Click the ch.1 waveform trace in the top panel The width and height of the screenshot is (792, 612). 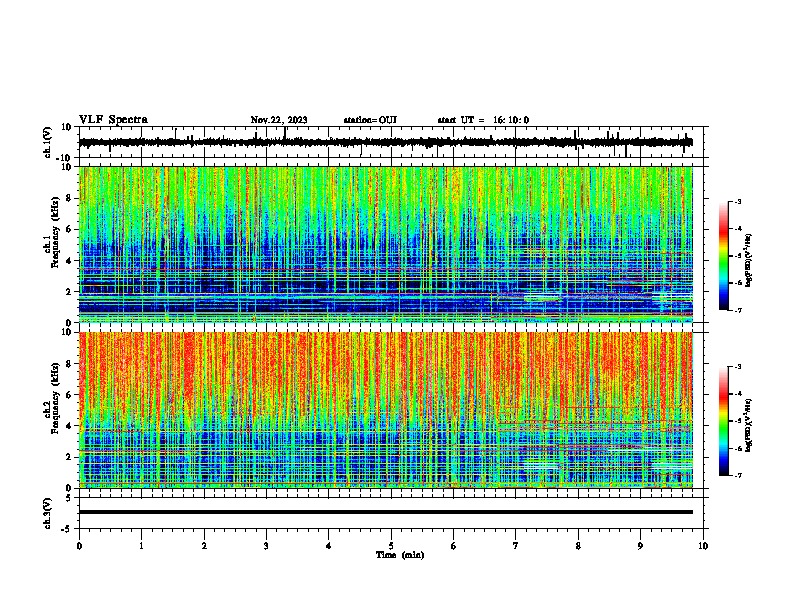point(385,142)
